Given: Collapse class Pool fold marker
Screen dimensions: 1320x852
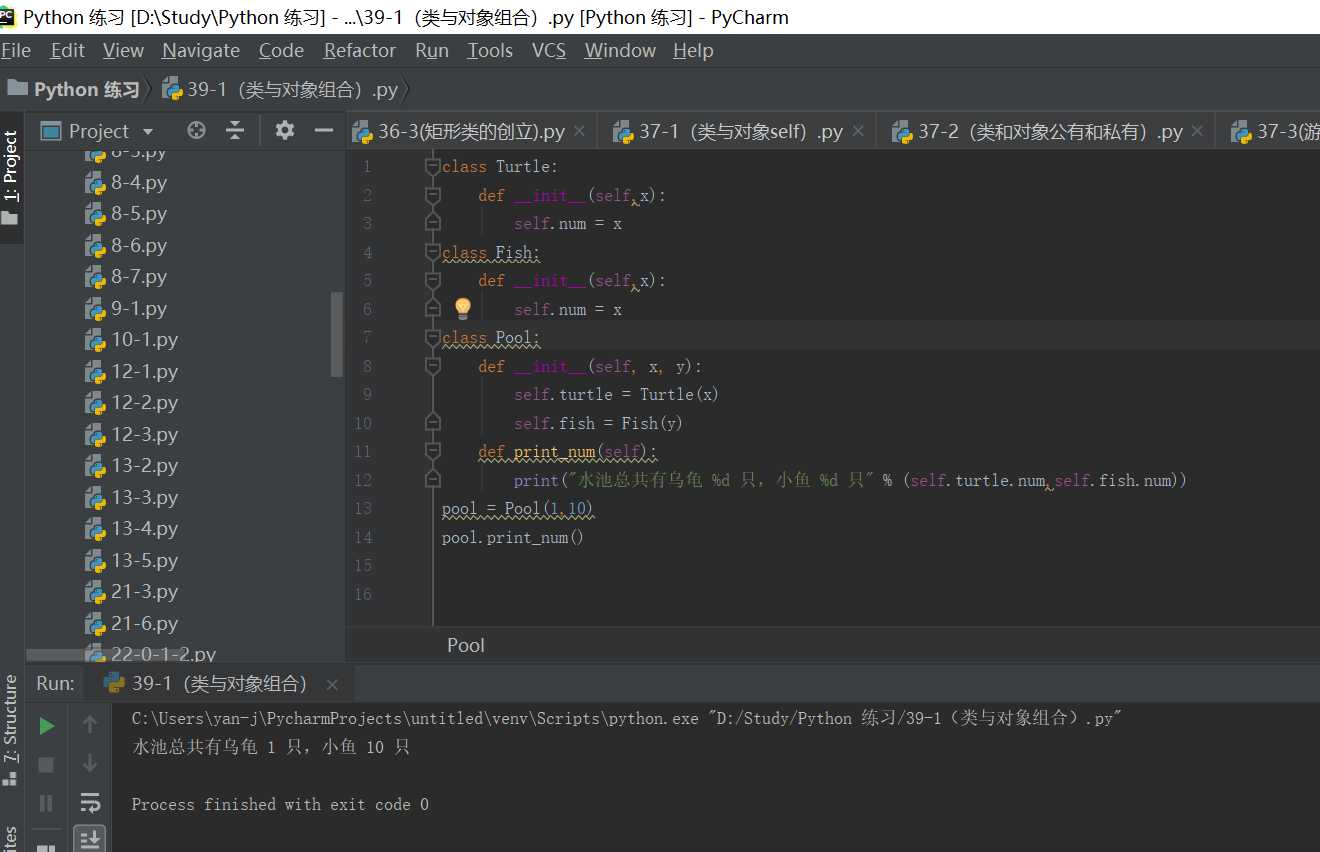Looking at the screenshot, I should point(432,338).
